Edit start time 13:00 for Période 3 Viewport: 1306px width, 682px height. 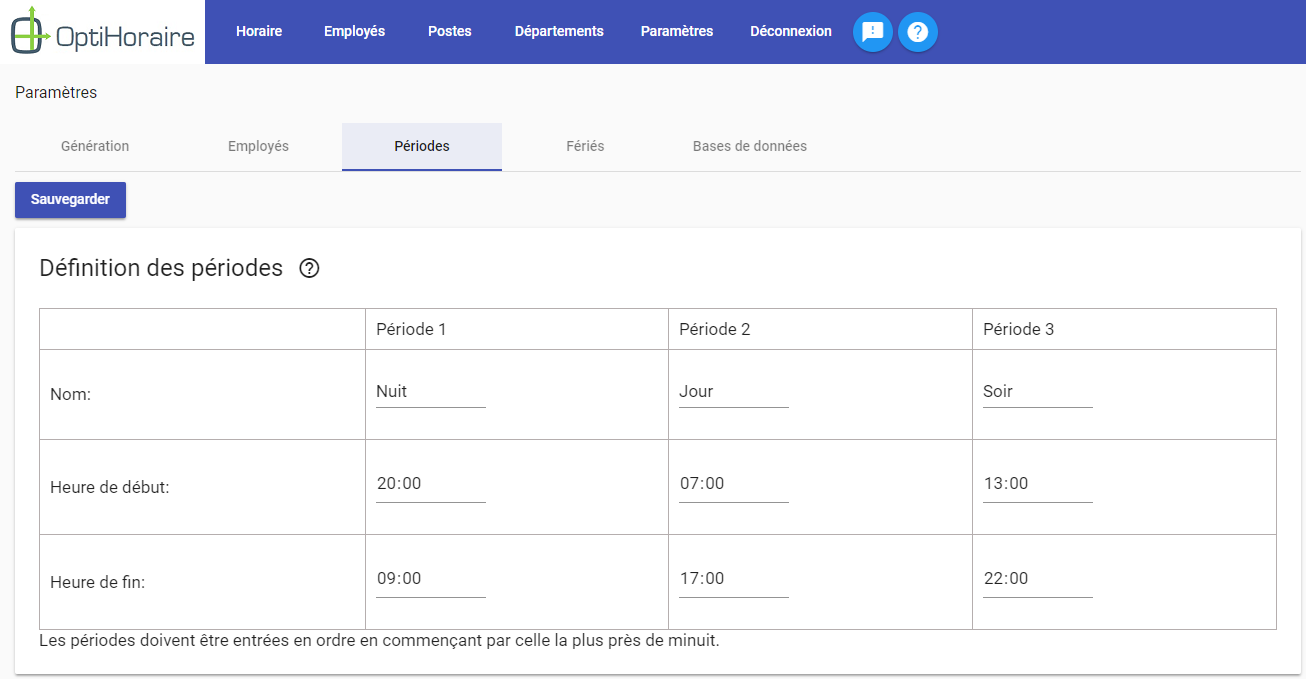pos(1038,484)
